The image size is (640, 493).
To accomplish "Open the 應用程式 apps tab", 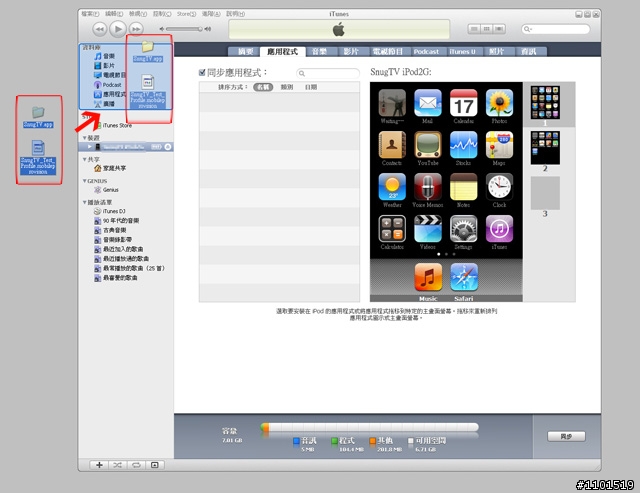I will [282, 51].
